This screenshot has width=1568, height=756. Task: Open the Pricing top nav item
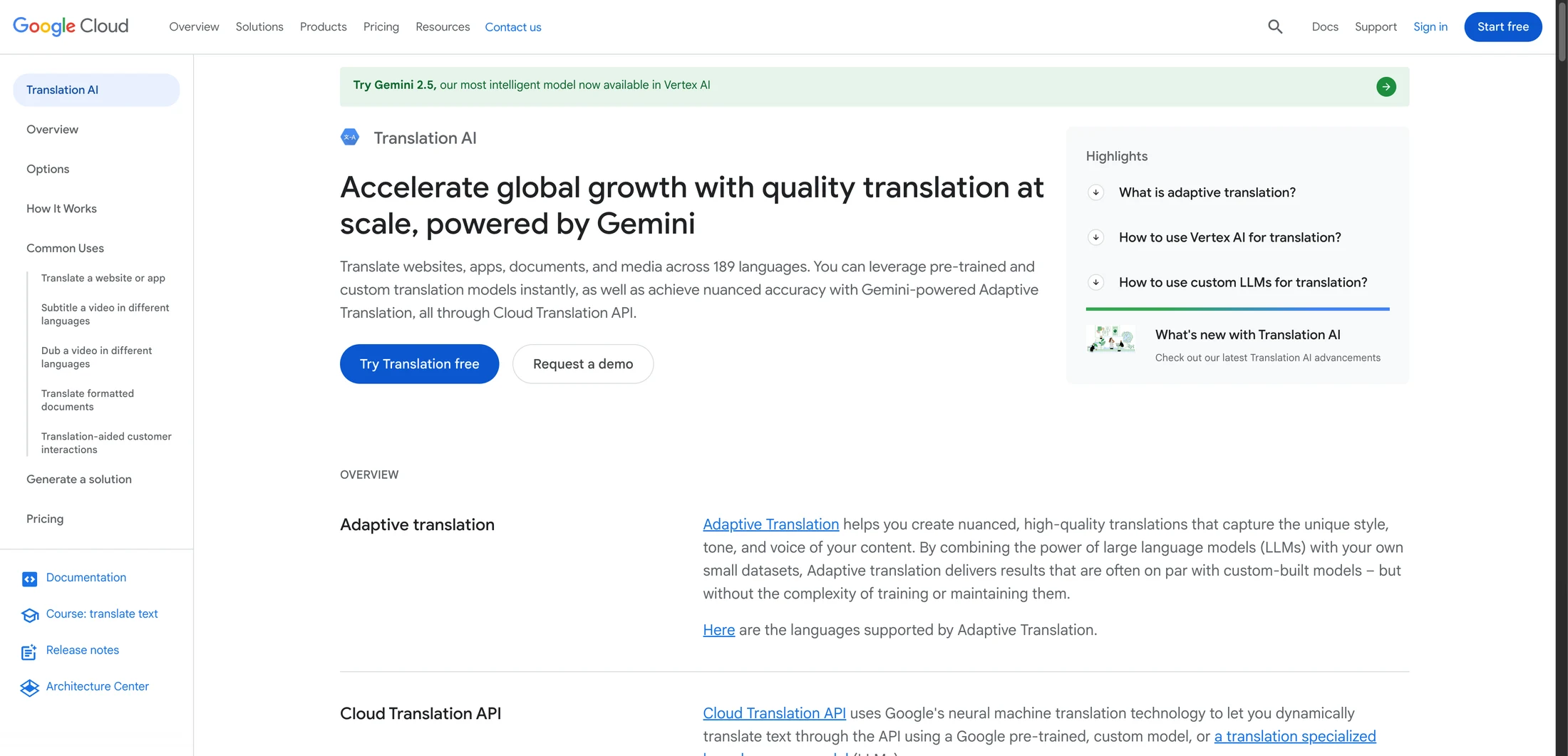[381, 26]
